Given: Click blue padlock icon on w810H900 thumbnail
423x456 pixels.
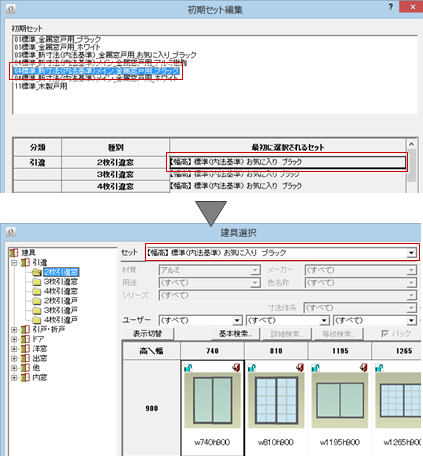Looking at the screenshot, I should 252,368.
